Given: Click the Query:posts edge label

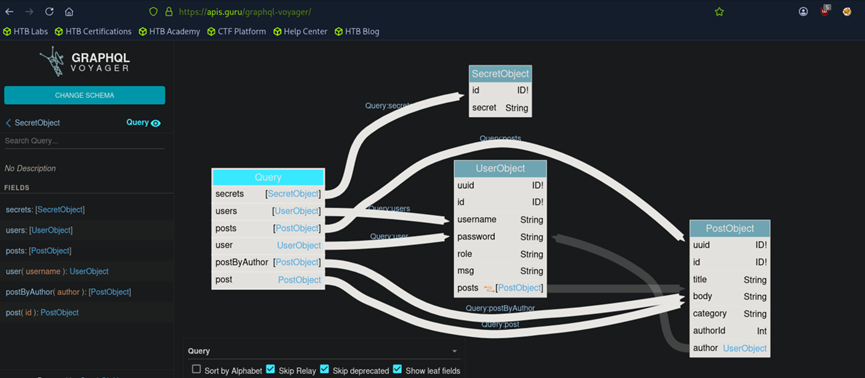Looking at the screenshot, I should click(500, 138).
